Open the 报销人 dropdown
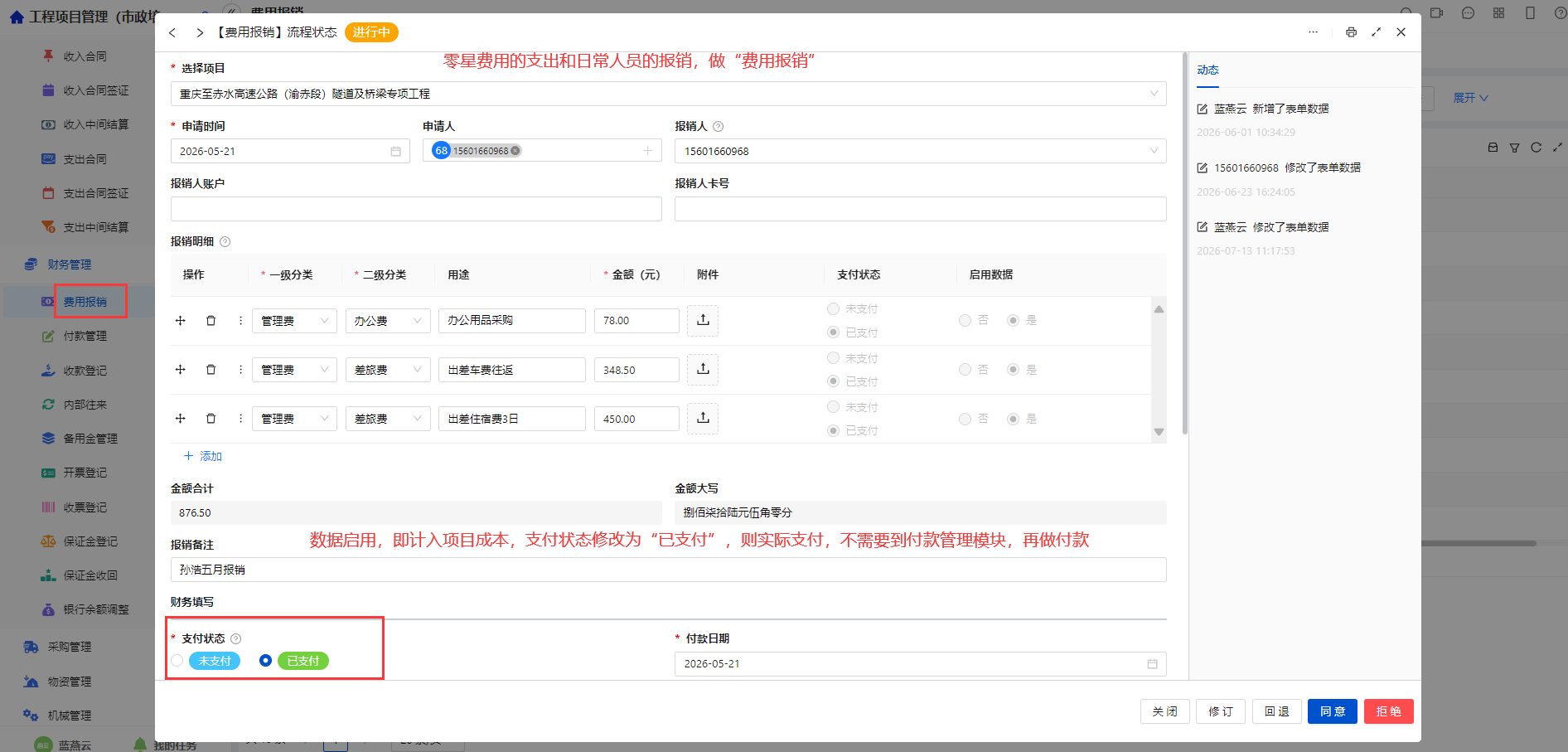Image resolution: width=1568 pixels, height=752 pixels. tap(921, 151)
